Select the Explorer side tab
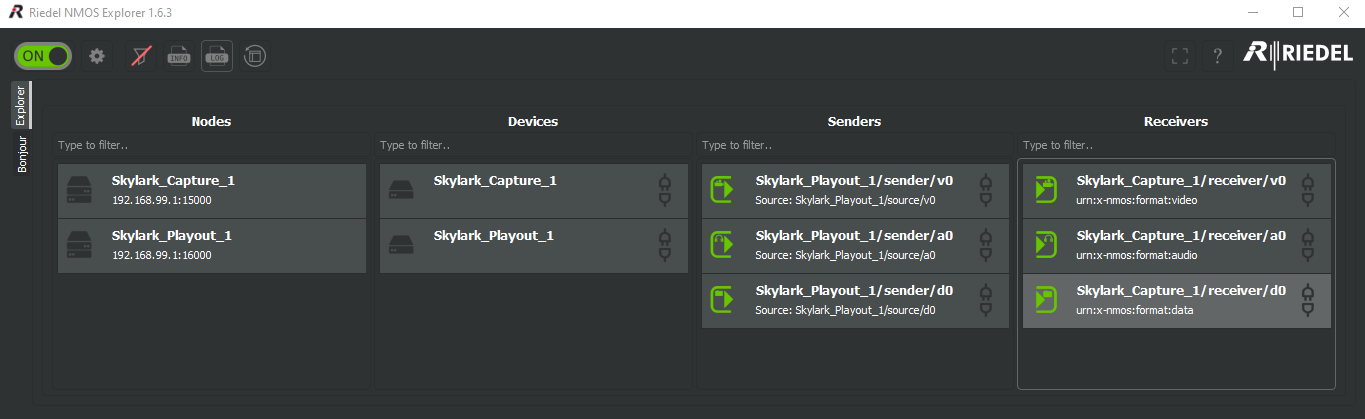This screenshot has height=419, width=1365. coord(22,105)
